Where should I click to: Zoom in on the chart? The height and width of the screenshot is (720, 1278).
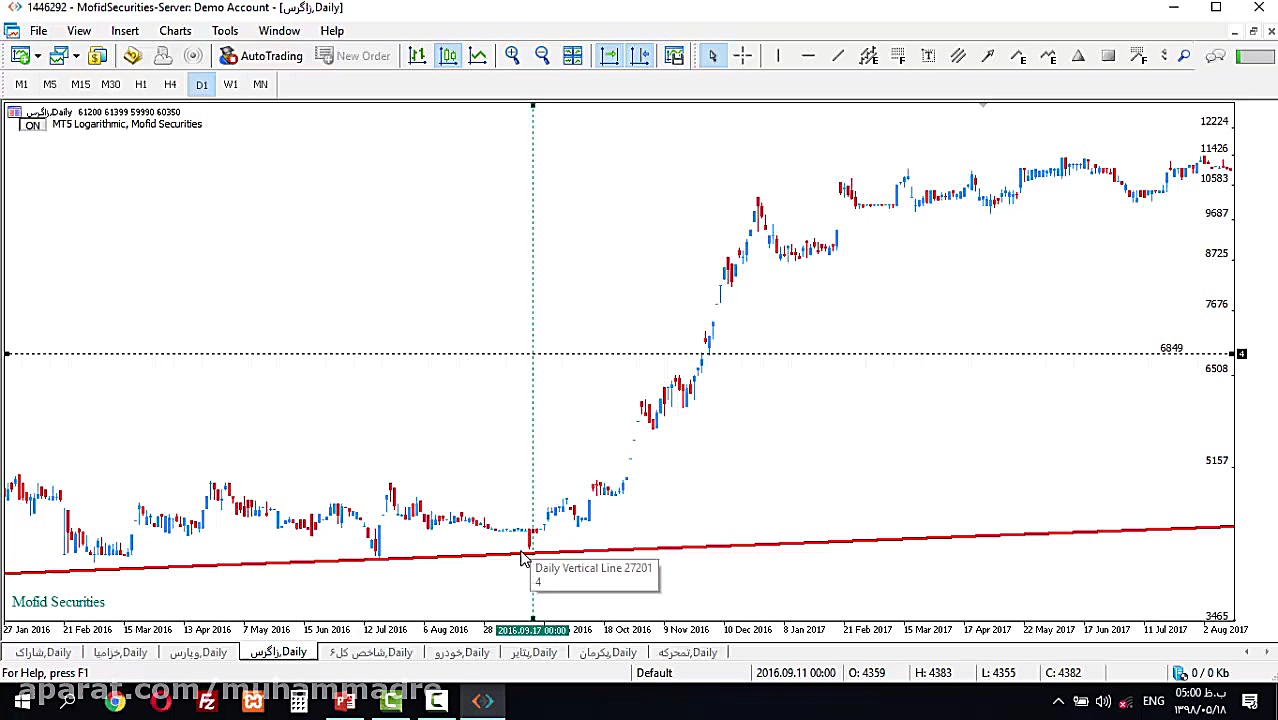click(512, 56)
